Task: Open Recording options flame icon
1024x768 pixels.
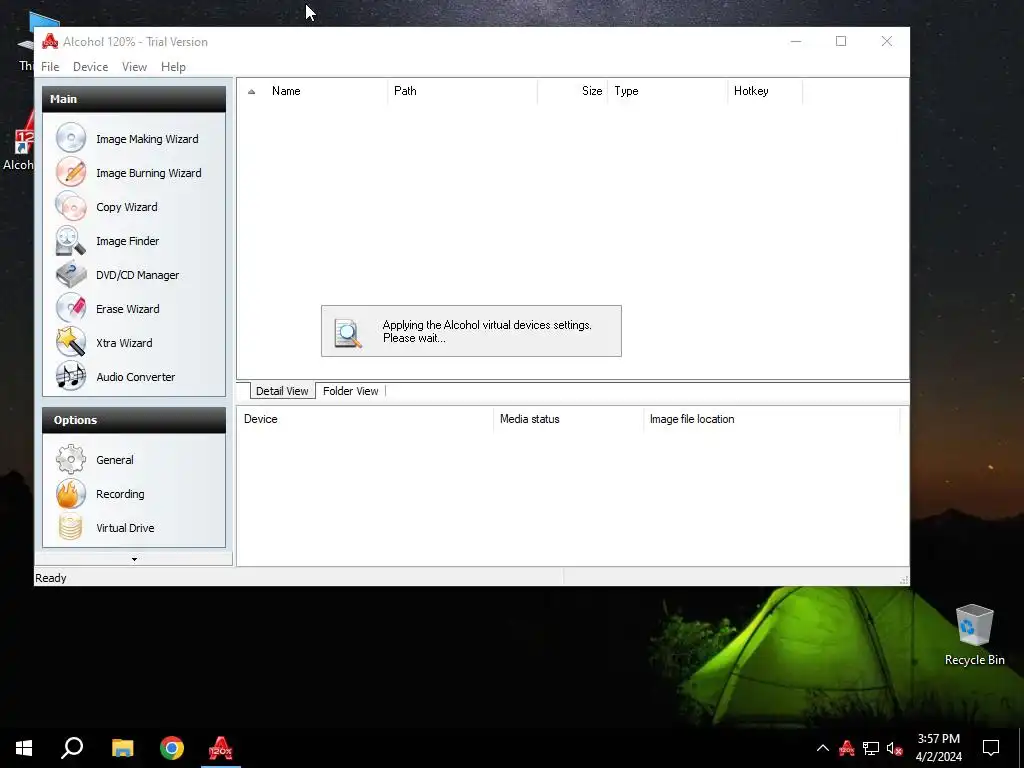Action: (71, 493)
